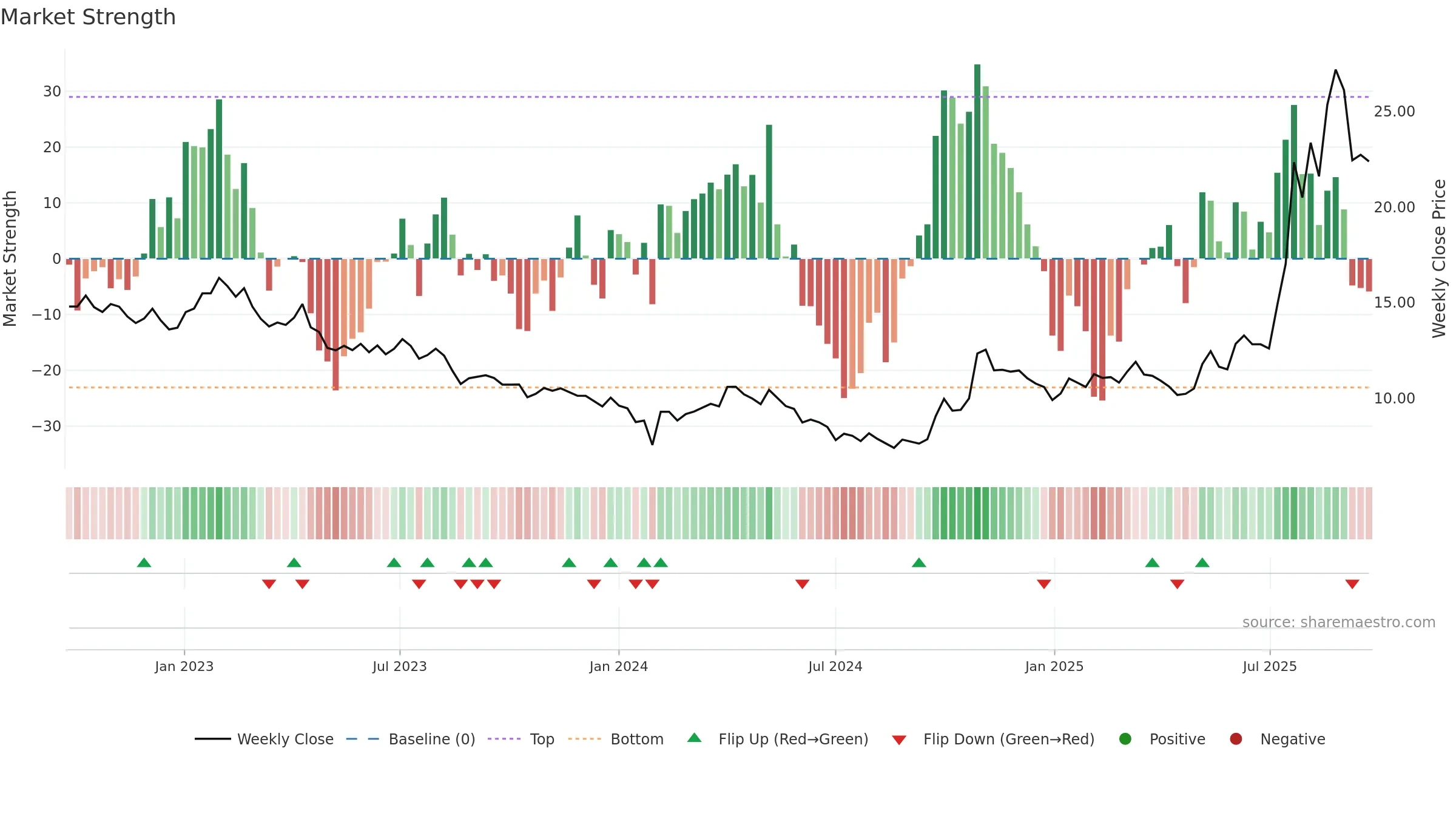This screenshot has height=819, width=1456.
Task: Toggle Flip Down (Green→Red) legend entry
Action: pos(993,739)
